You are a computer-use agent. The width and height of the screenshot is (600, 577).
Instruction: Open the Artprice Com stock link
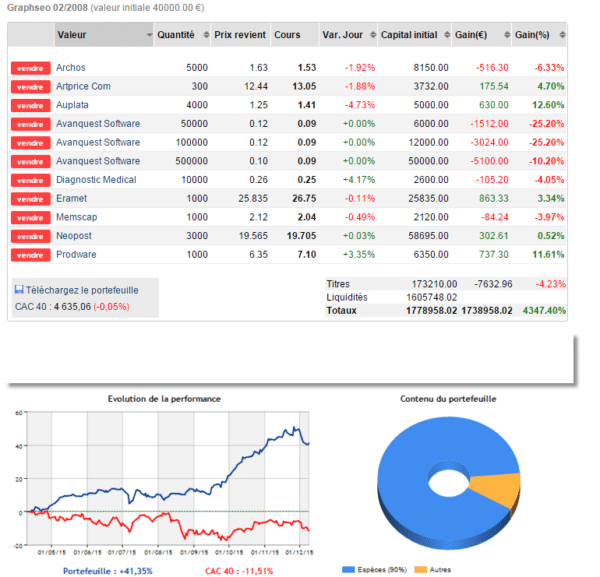tap(83, 86)
